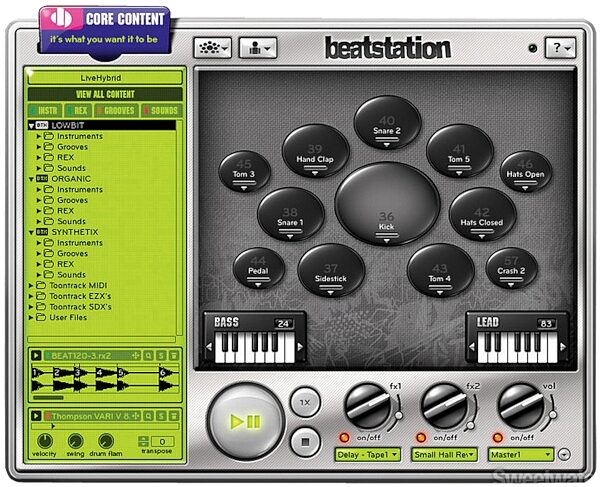Open the Delay - Tape1 effect dropdown

pyautogui.click(x=367, y=454)
